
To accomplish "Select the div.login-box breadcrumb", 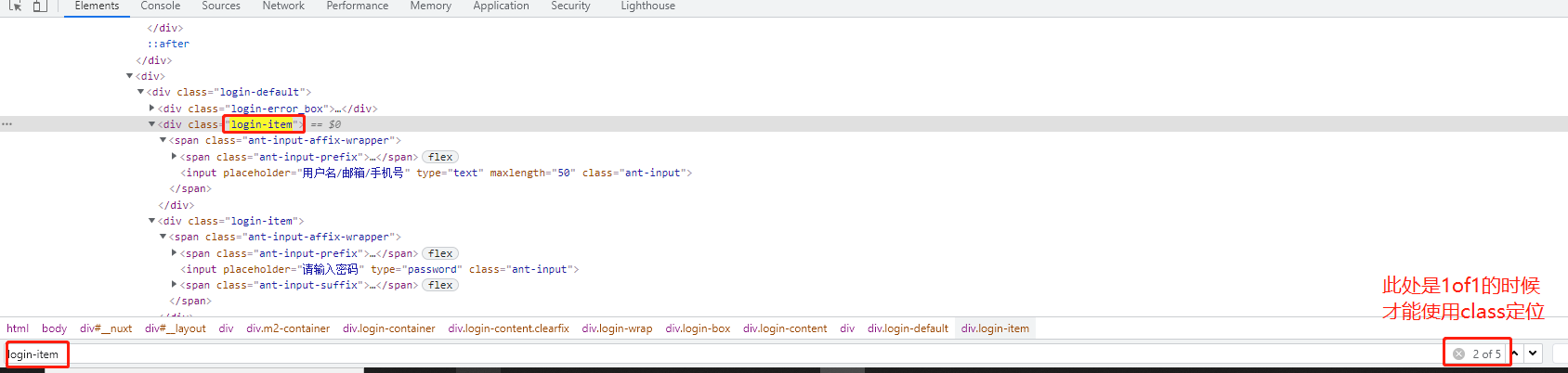I will (x=698, y=328).
